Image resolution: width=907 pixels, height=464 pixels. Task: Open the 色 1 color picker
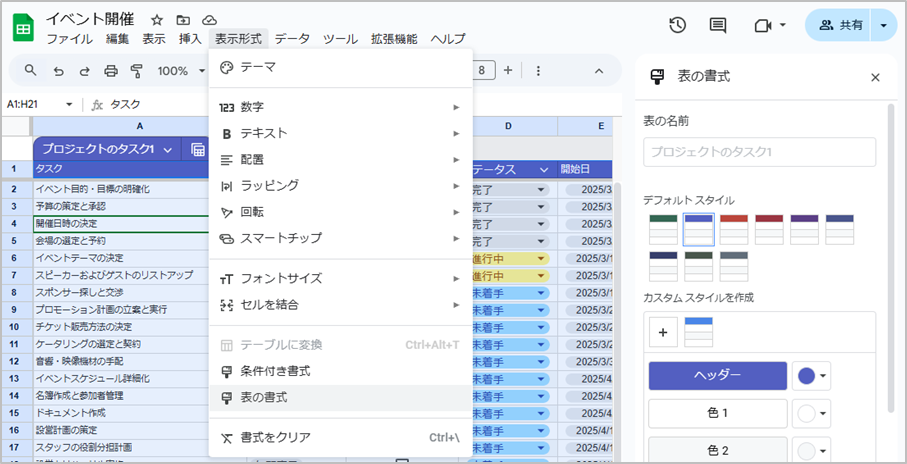coord(812,414)
